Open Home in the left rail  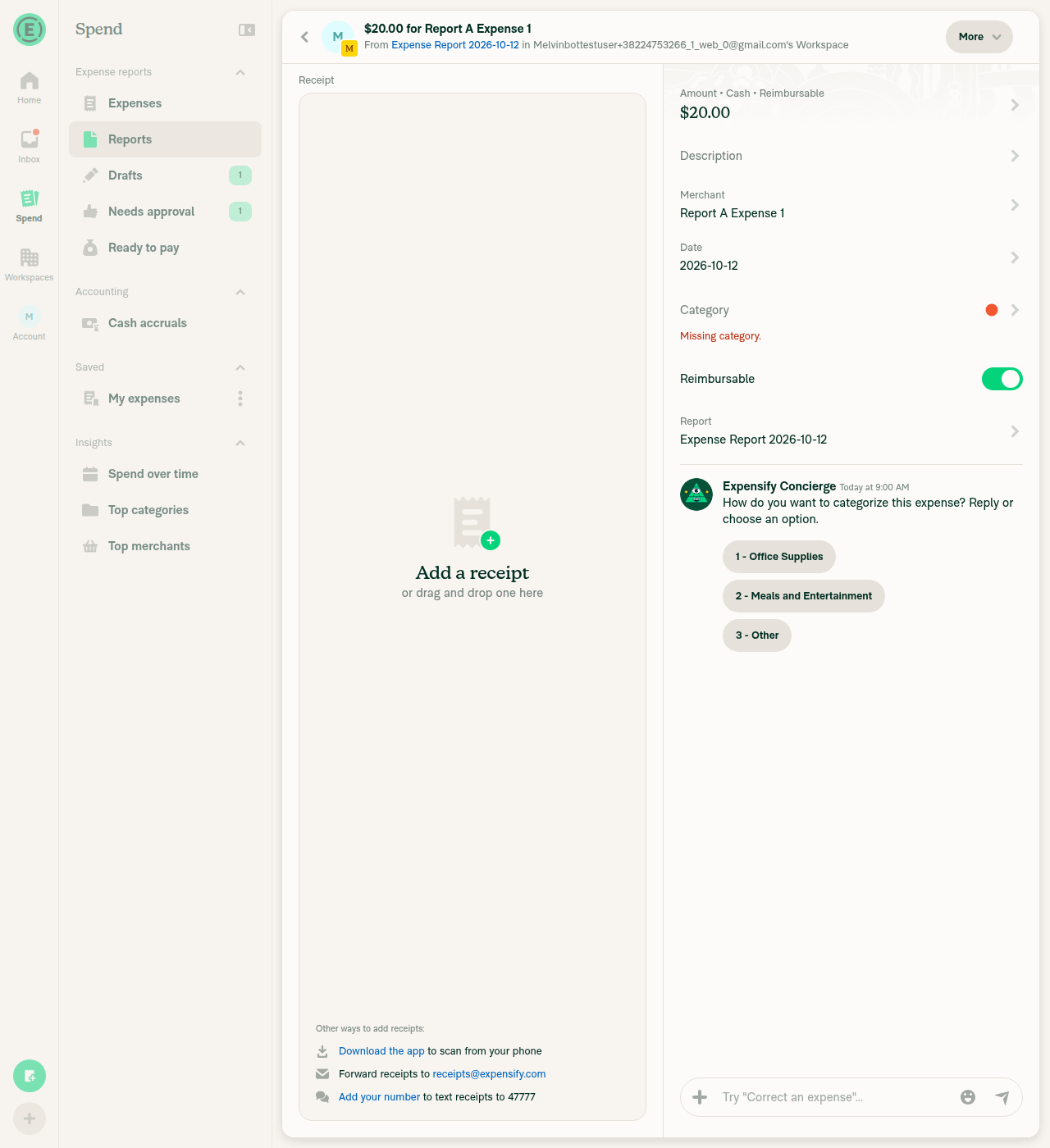29,88
